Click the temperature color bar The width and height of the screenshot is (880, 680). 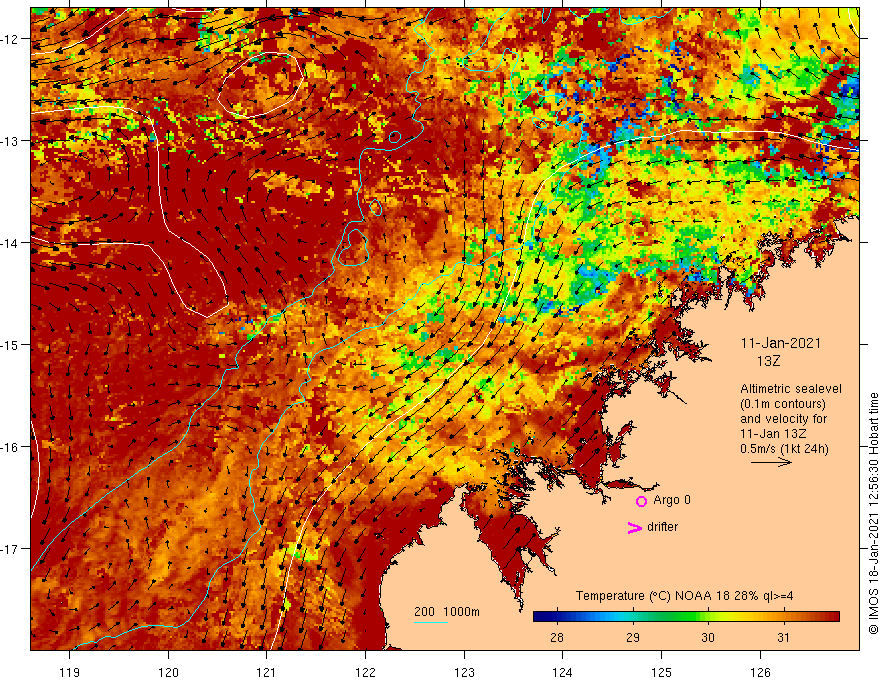tap(686, 617)
